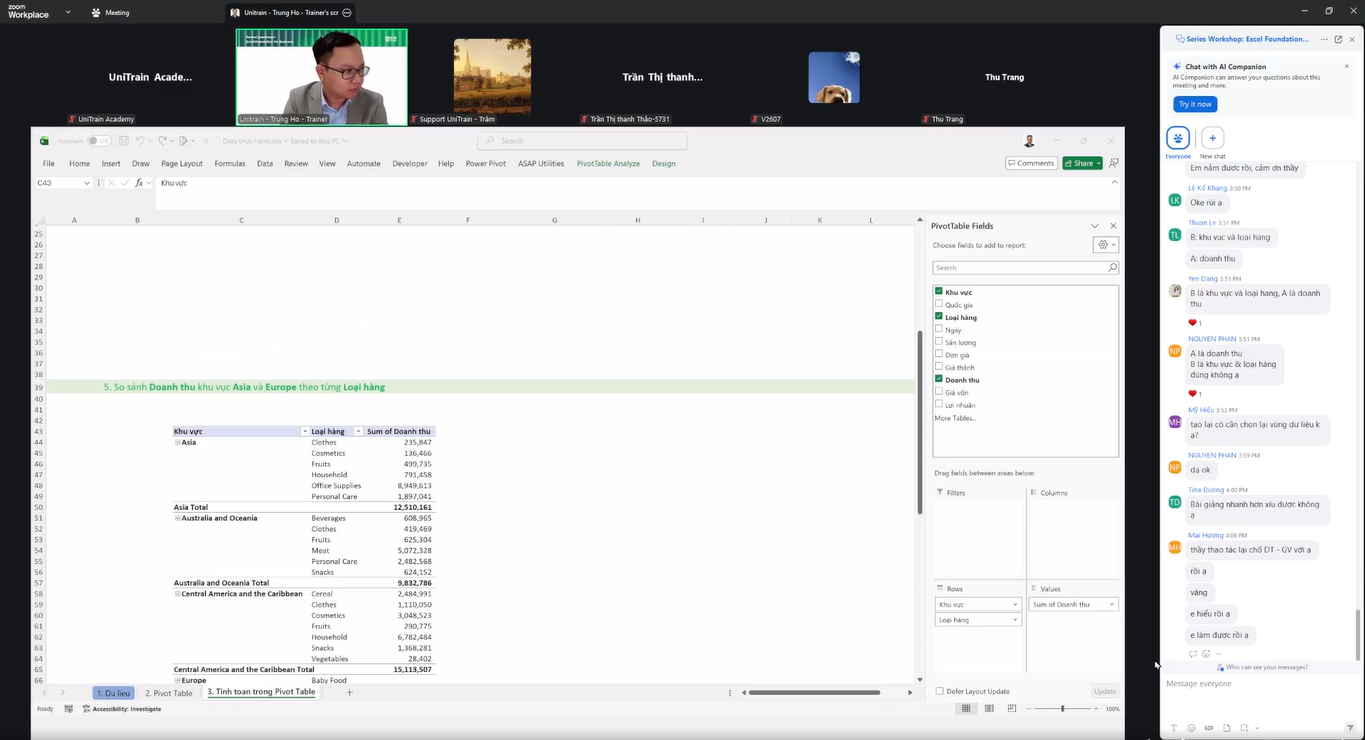Switch to sheet tab 2. Pivot Table
1365x740 pixels.
click(169, 693)
